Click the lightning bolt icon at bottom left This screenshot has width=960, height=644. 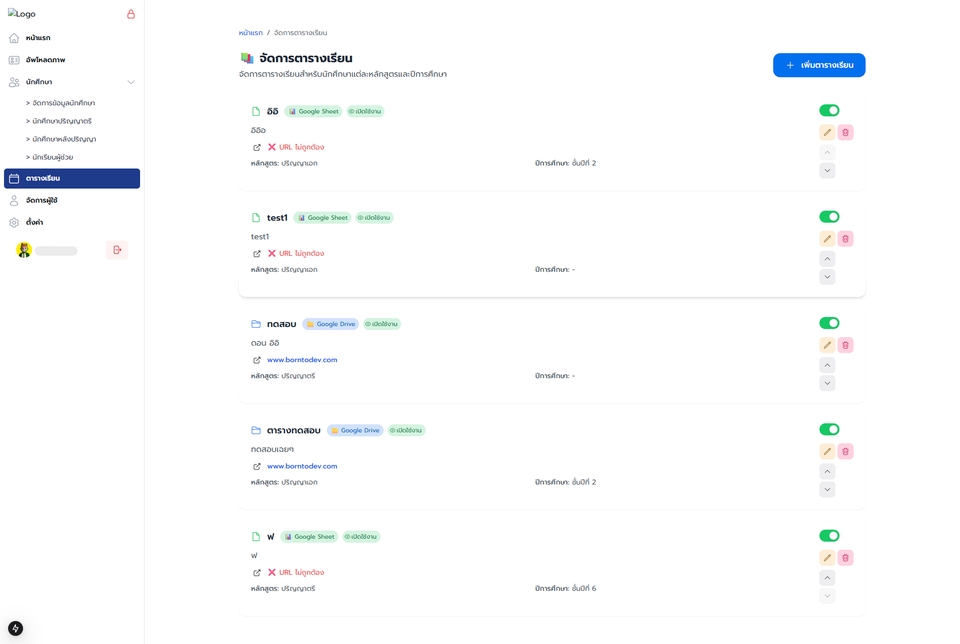(15, 629)
